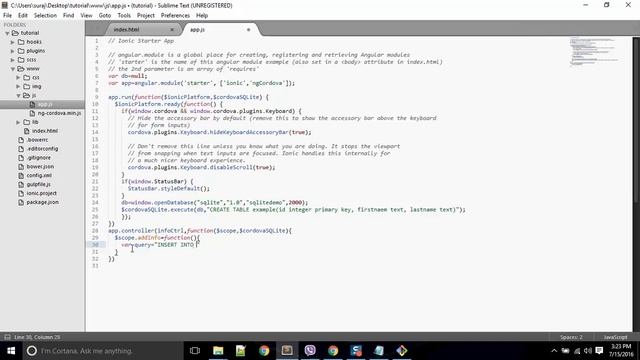This screenshot has height=360, width=640.
Task: Click the FOLDERS sidebar heading
Action: (15, 25)
